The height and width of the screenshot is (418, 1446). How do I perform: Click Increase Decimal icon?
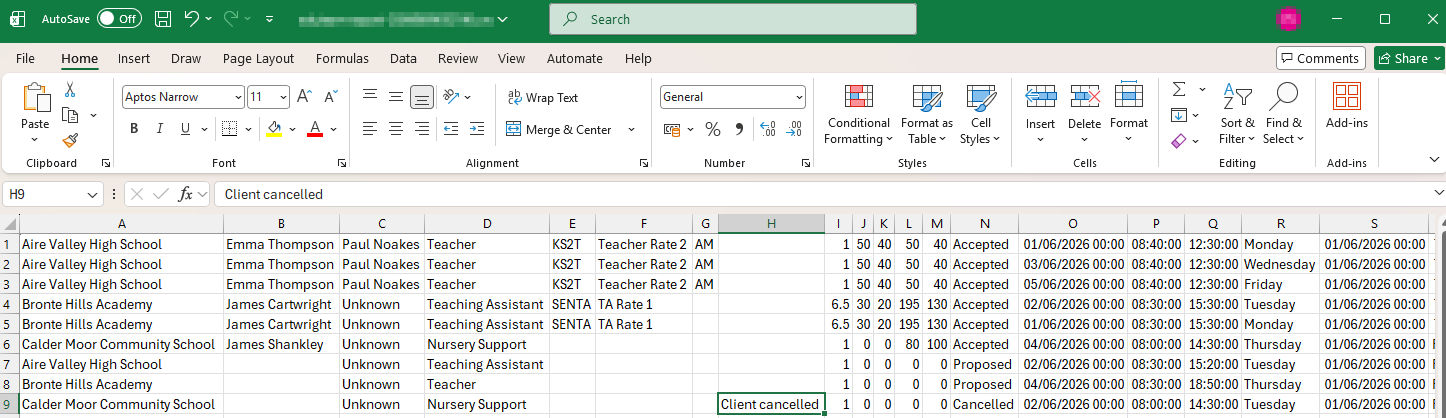768,129
